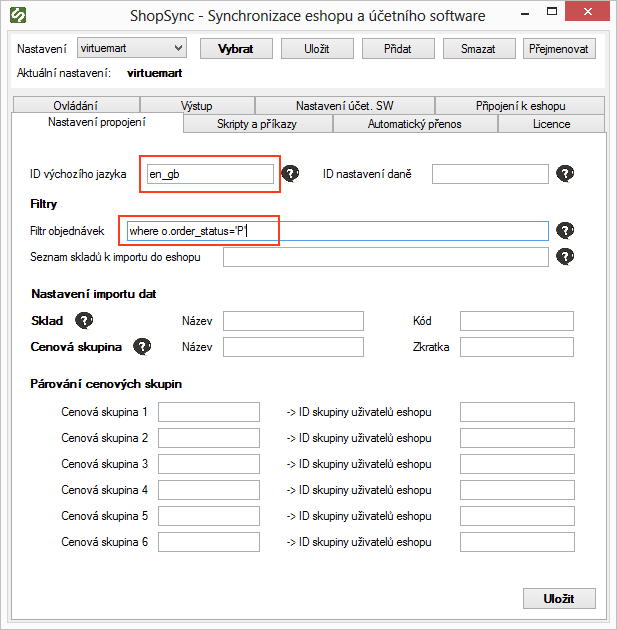Select the Nastavení propojení tab
The width and height of the screenshot is (617, 630).
97,122
